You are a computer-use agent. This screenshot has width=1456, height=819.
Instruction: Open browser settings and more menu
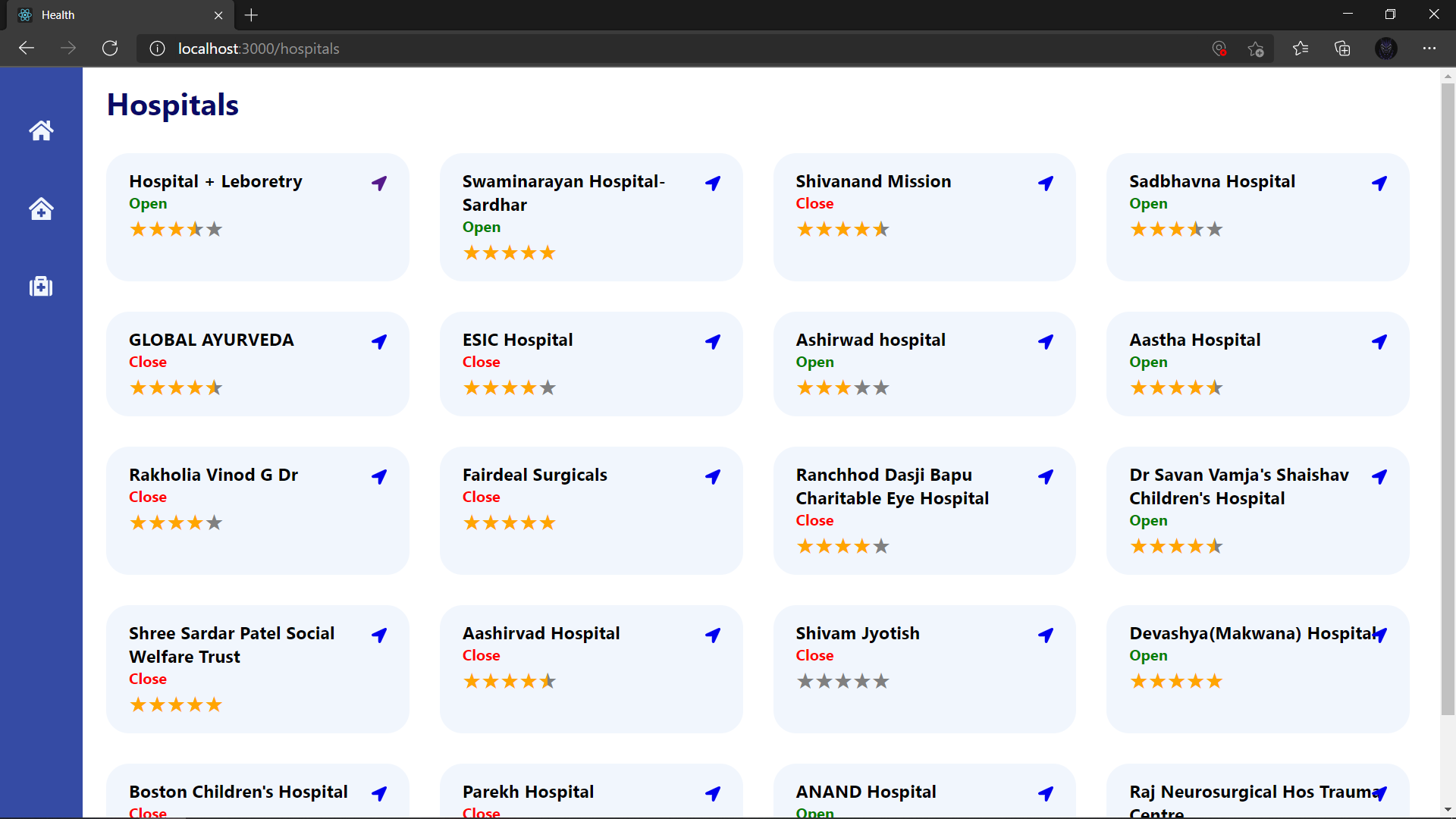(x=1429, y=49)
